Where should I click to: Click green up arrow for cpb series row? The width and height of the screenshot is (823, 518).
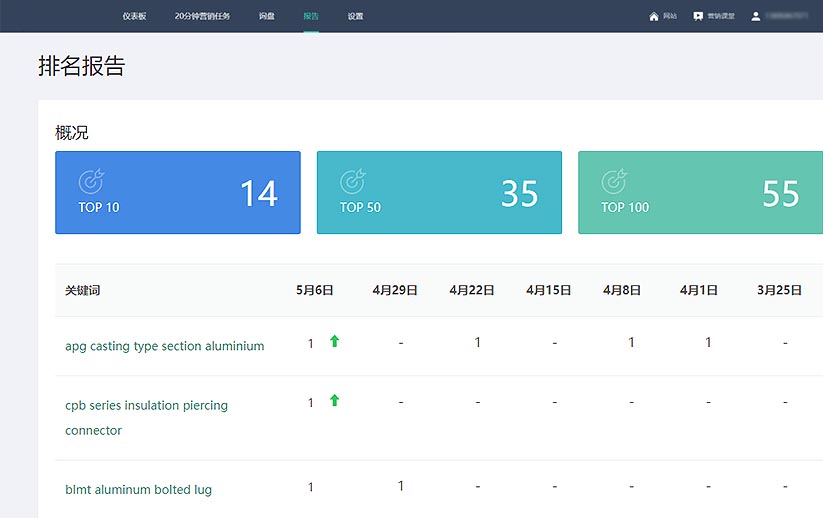[x=334, y=401]
